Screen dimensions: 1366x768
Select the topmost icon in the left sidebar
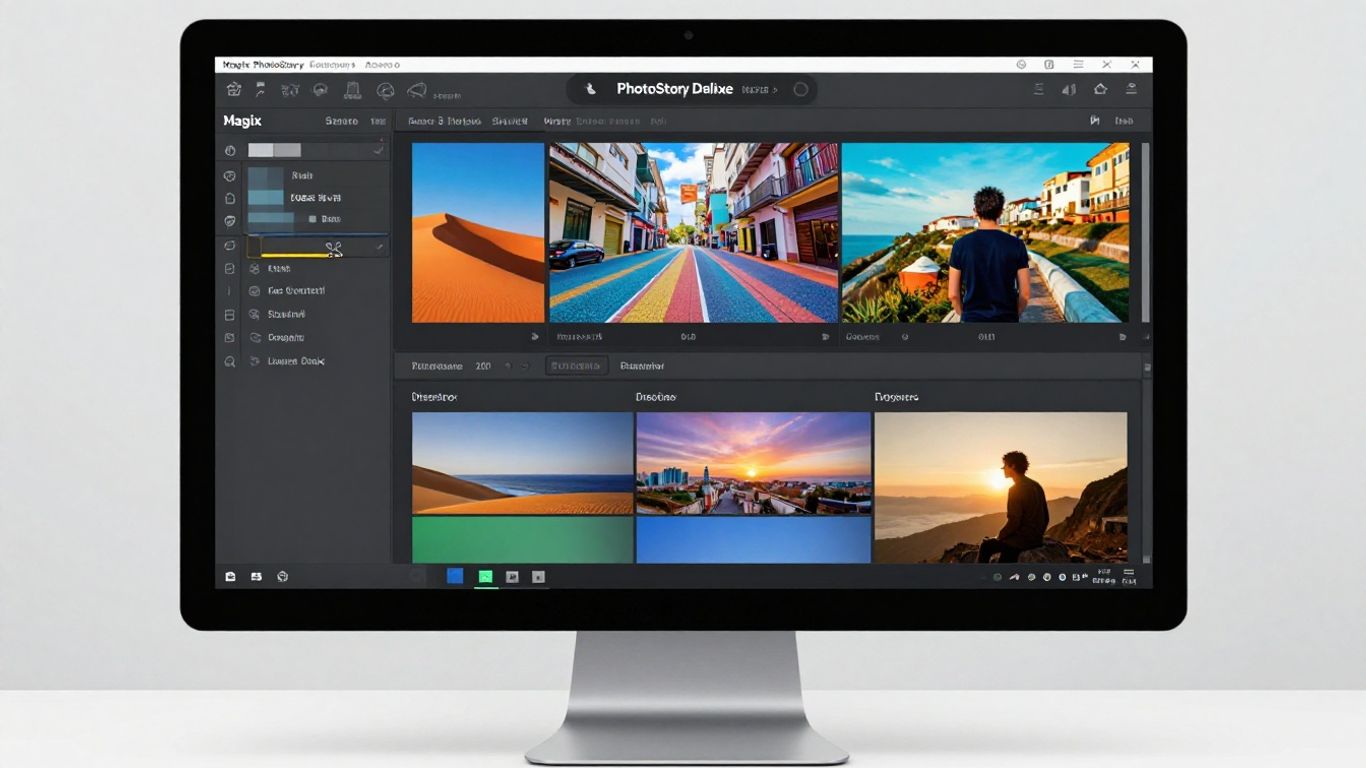tap(229, 150)
